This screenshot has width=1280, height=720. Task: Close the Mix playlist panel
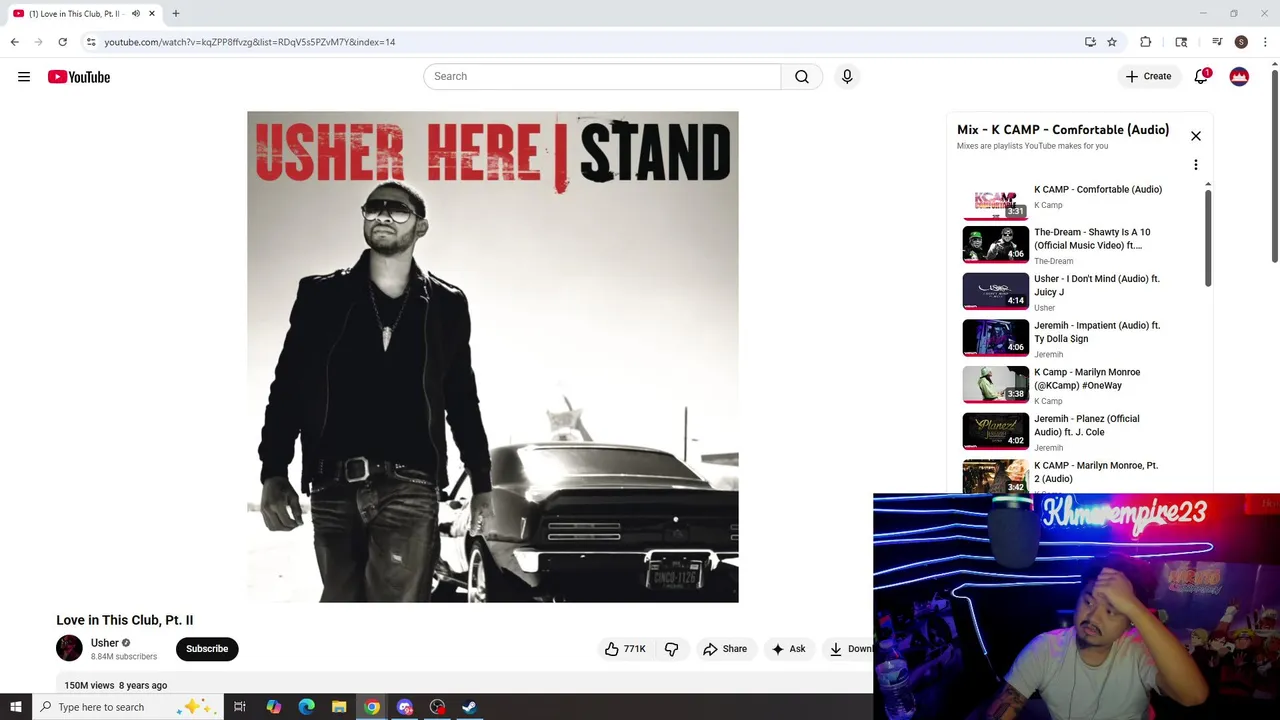tap(1195, 136)
